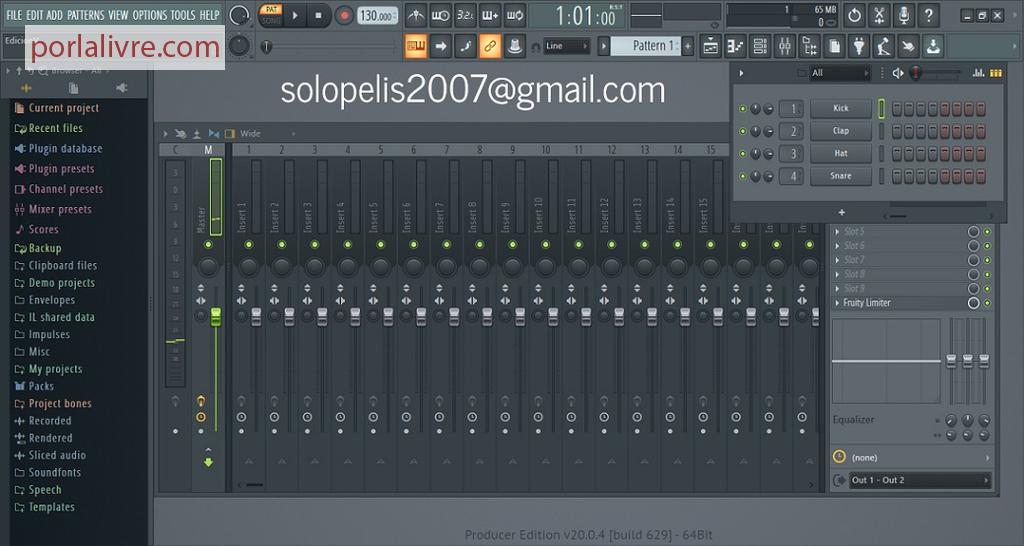Open the Mixer view icon
1024x546 pixels.
[x=785, y=46]
